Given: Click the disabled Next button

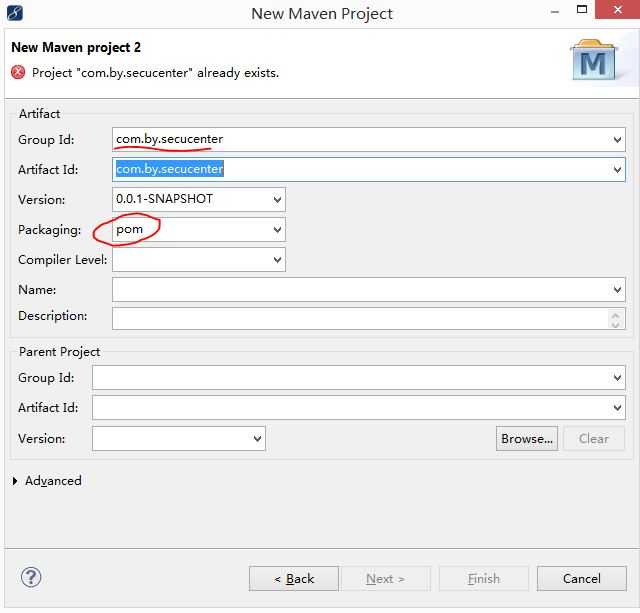Looking at the screenshot, I should point(386,578).
